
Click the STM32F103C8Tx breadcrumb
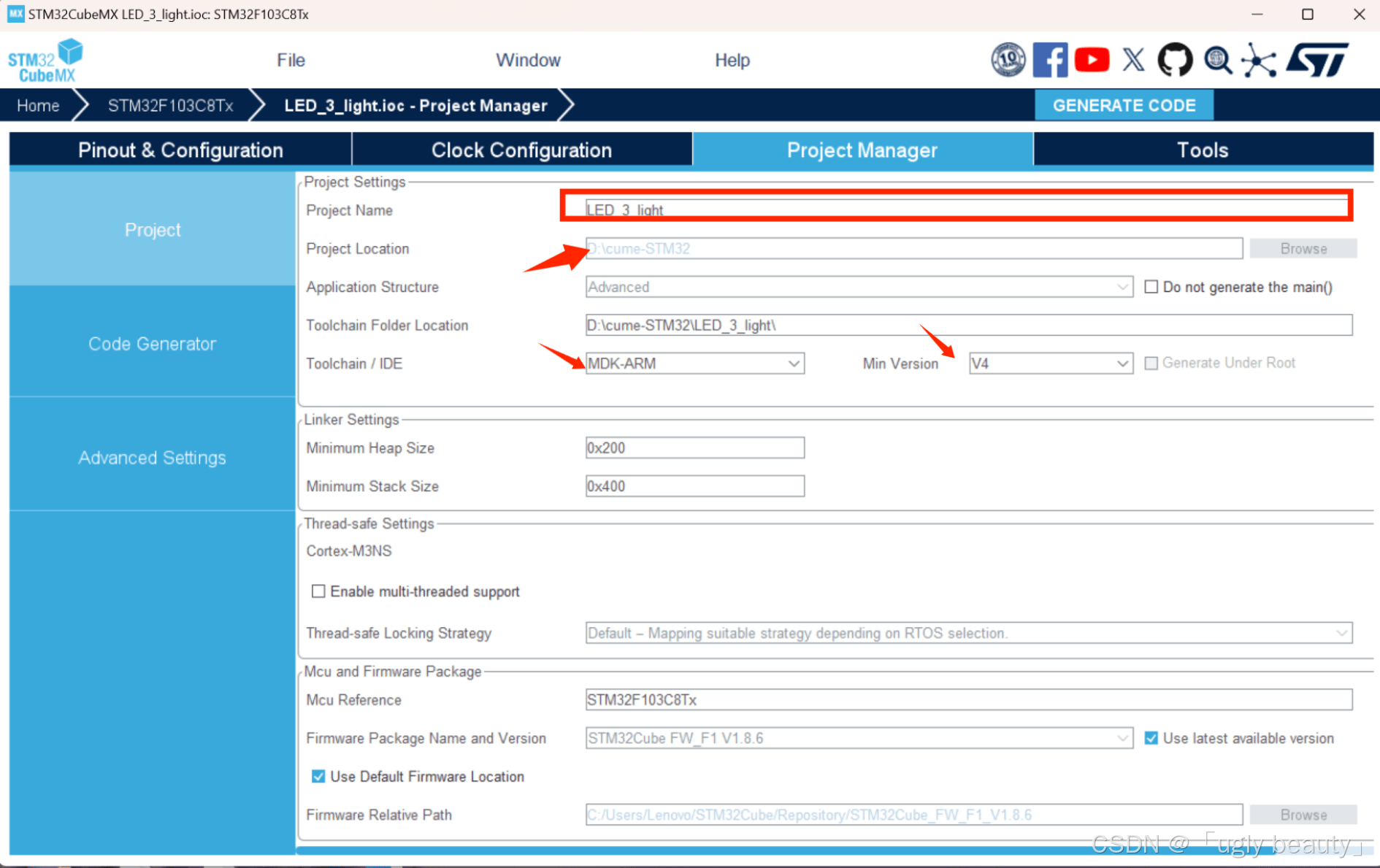[170, 105]
